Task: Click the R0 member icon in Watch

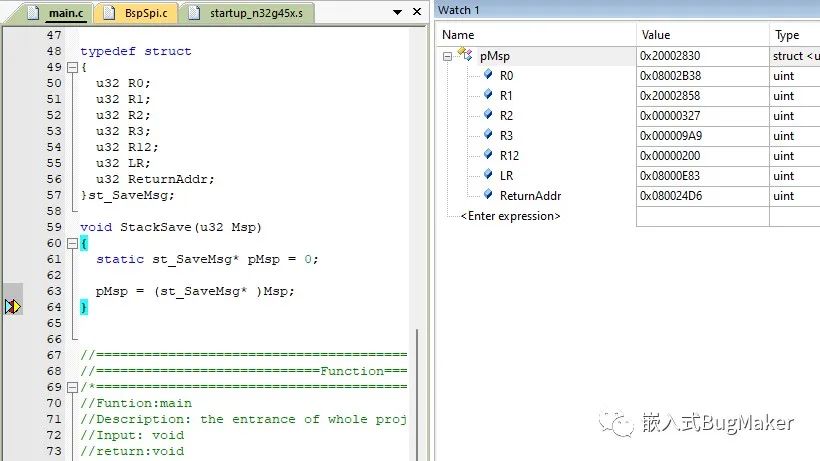Action: click(x=488, y=74)
